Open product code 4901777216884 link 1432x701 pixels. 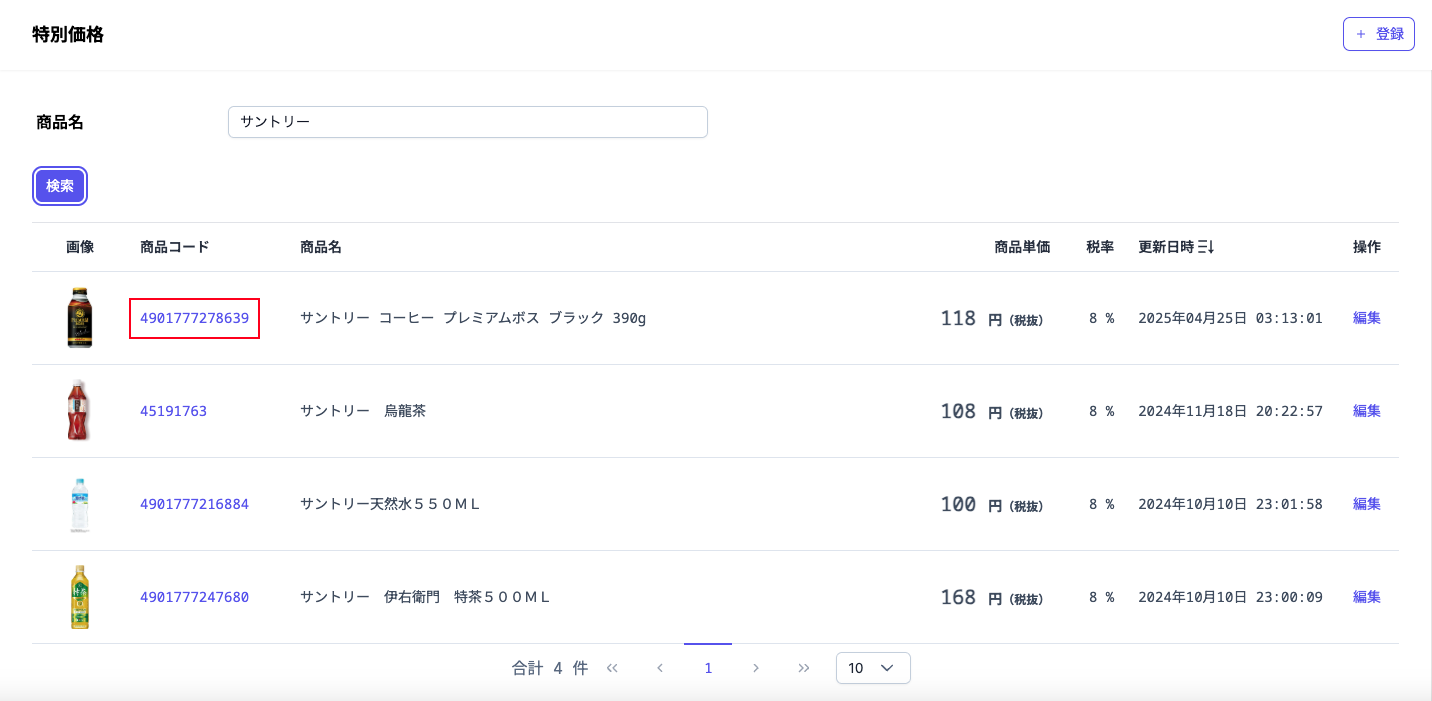click(x=194, y=504)
